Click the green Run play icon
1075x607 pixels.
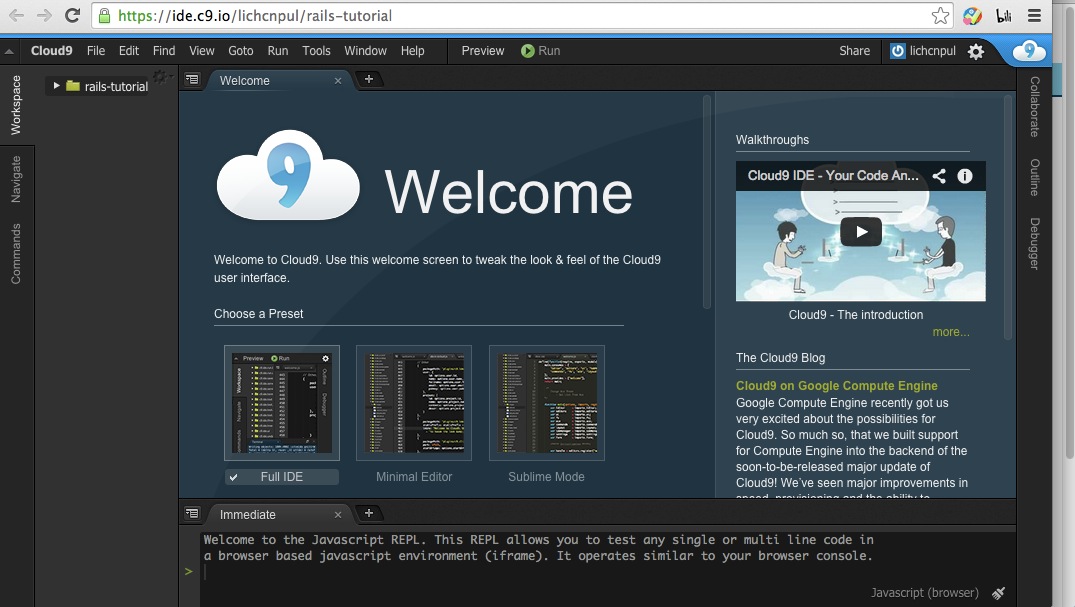(527, 51)
